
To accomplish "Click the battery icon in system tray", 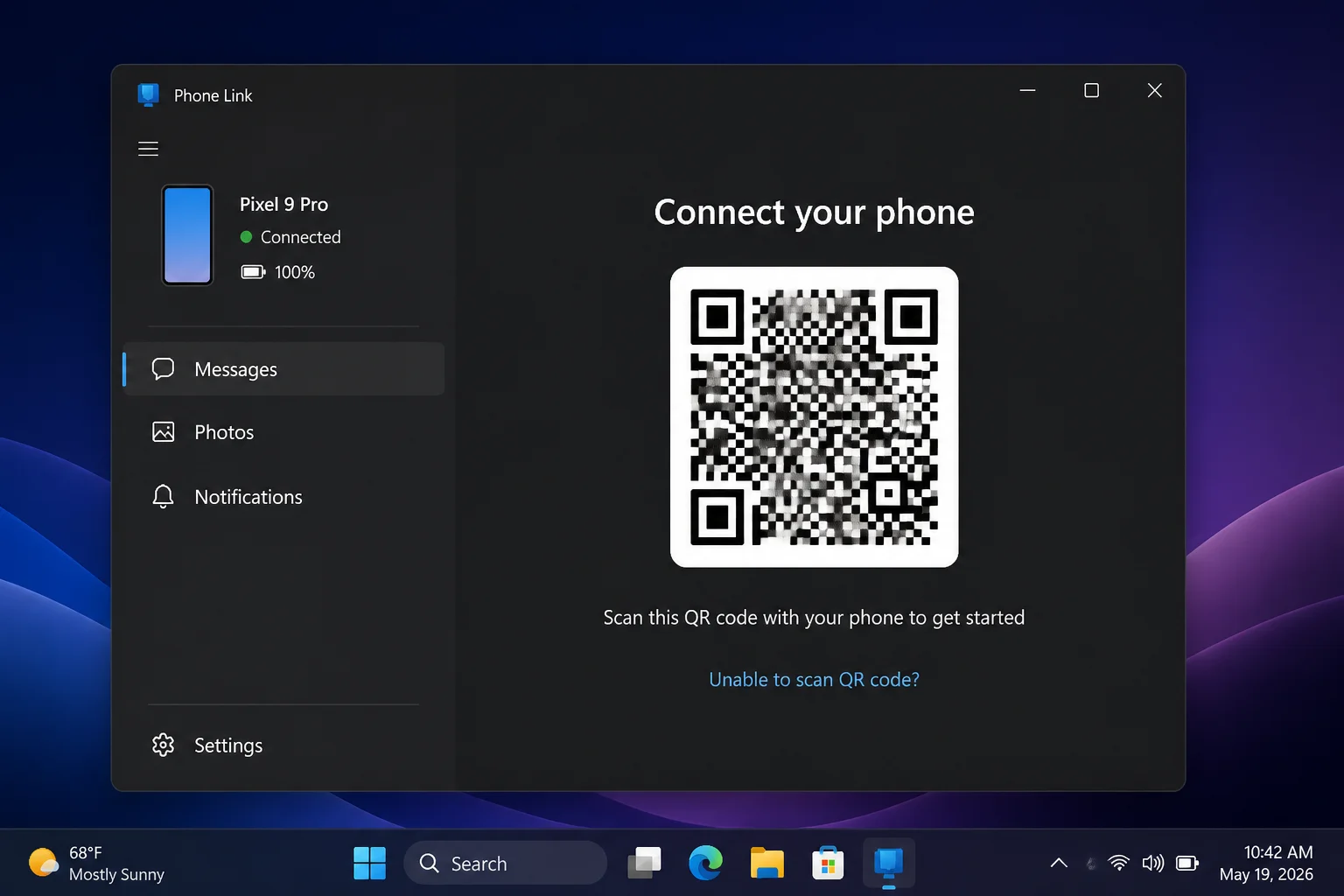I will [1187, 863].
